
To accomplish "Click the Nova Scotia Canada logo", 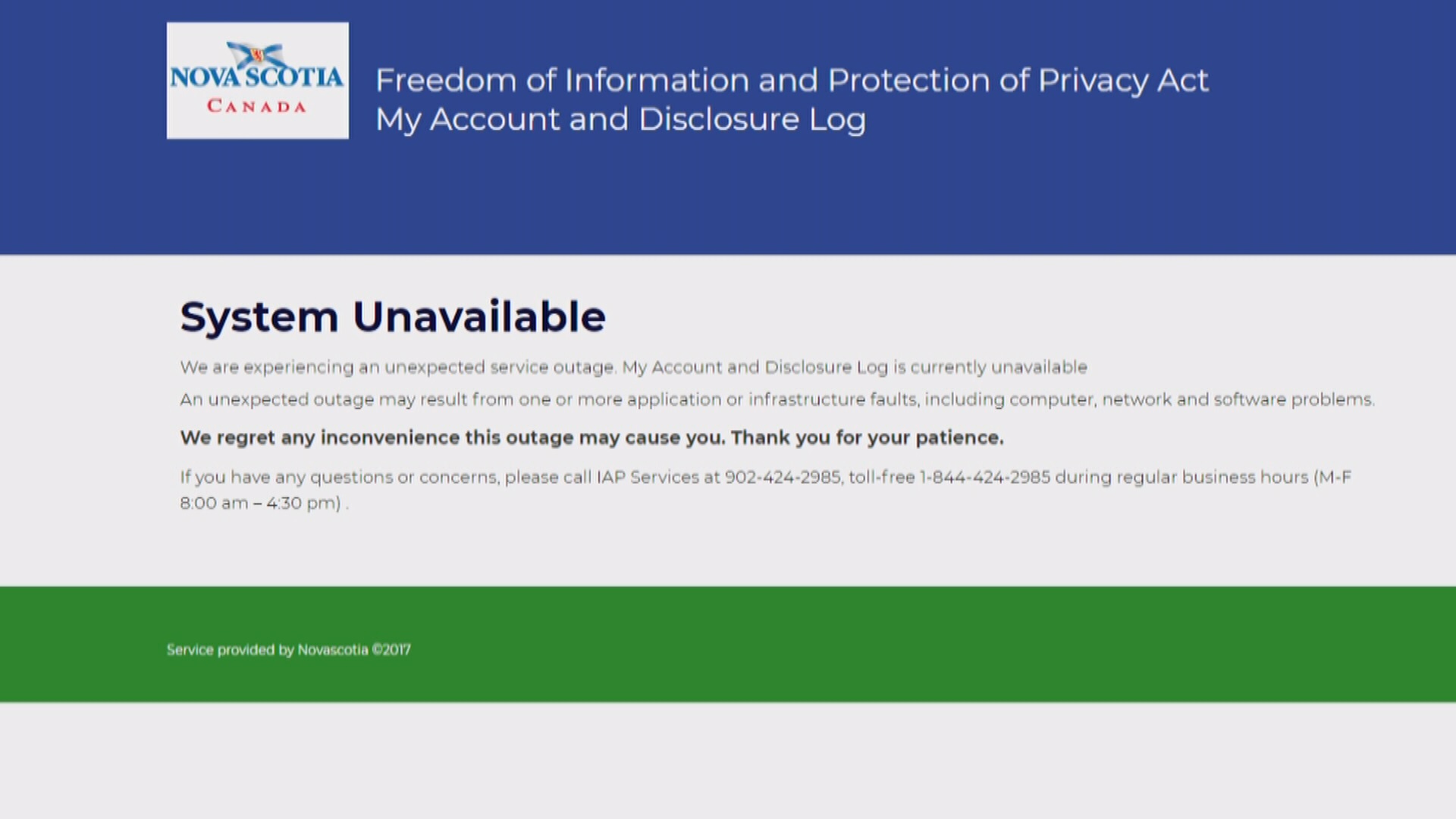I will coord(258,80).
